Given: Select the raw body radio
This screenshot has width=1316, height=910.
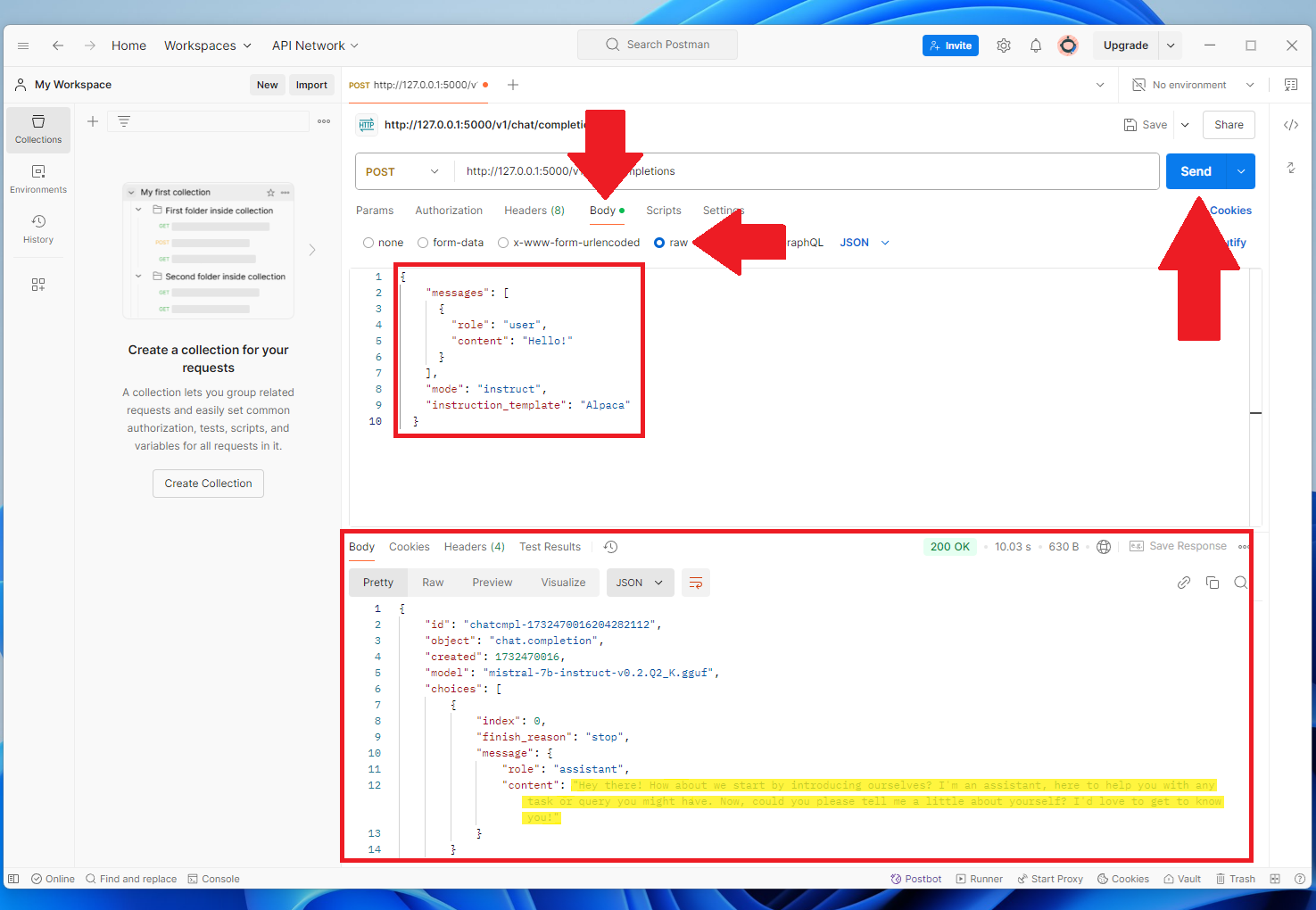Looking at the screenshot, I should click(x=659, y=243).
